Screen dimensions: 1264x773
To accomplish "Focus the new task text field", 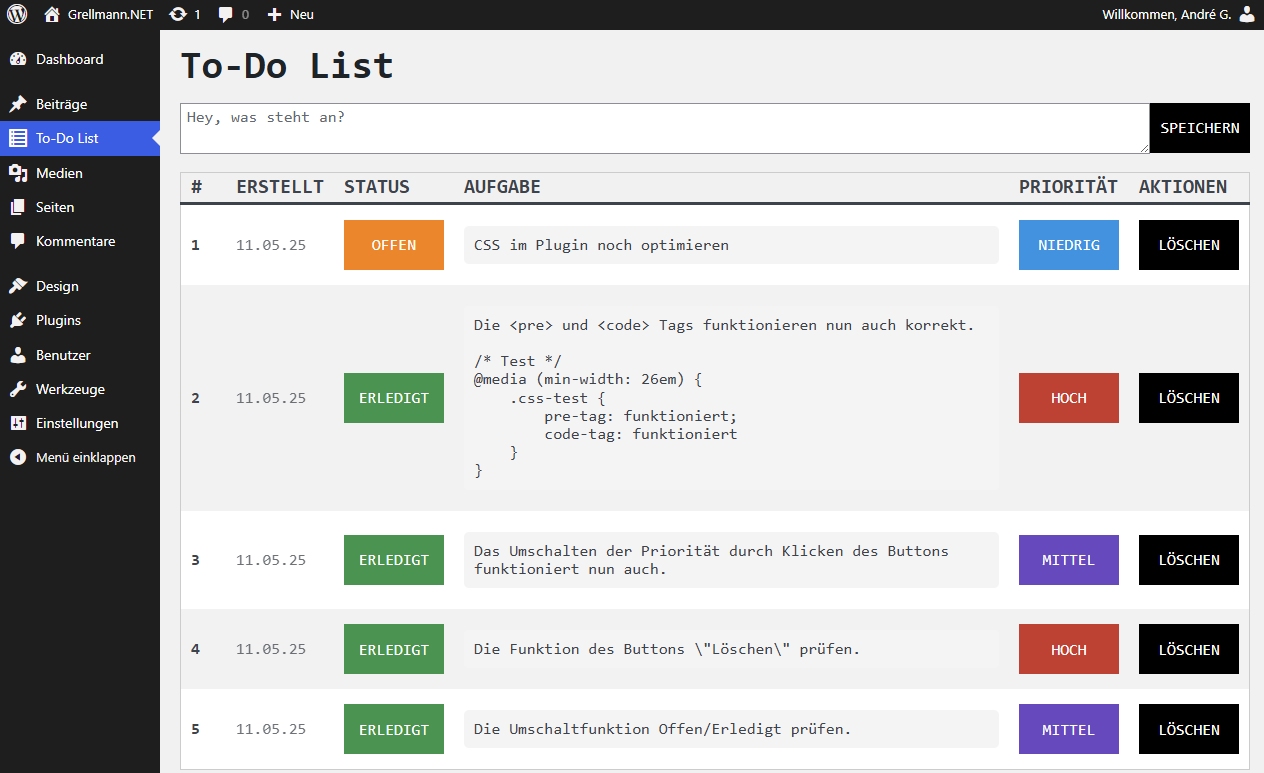I will 664,129.
